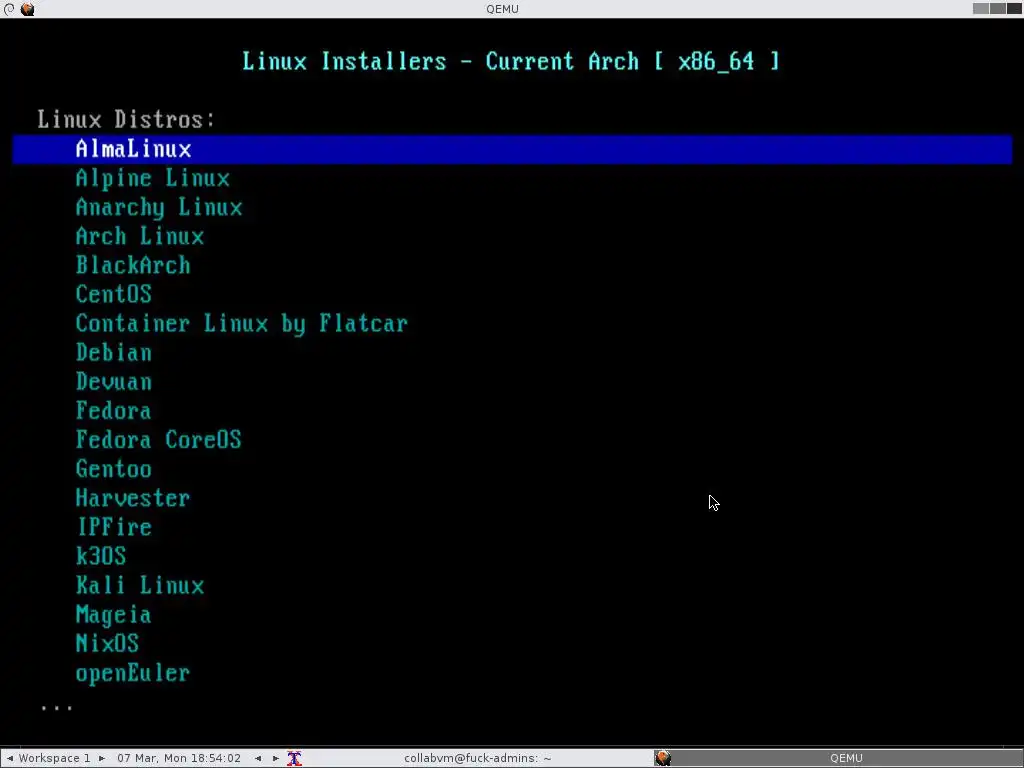Switch to next workspace arrow beside Workspace 1
1024x768 pixels.
(x=102, y=758)
